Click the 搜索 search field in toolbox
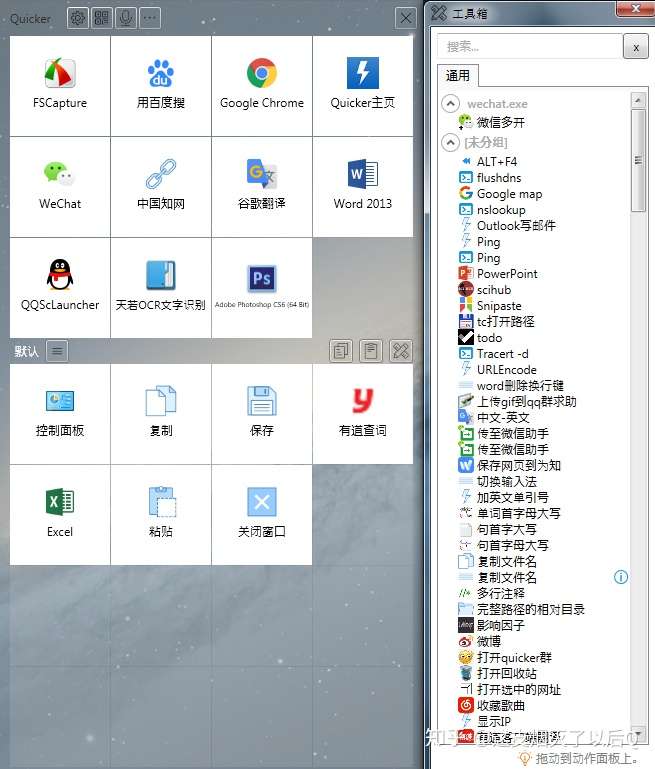This screenshot has height=769, width=655. point(529,47)
